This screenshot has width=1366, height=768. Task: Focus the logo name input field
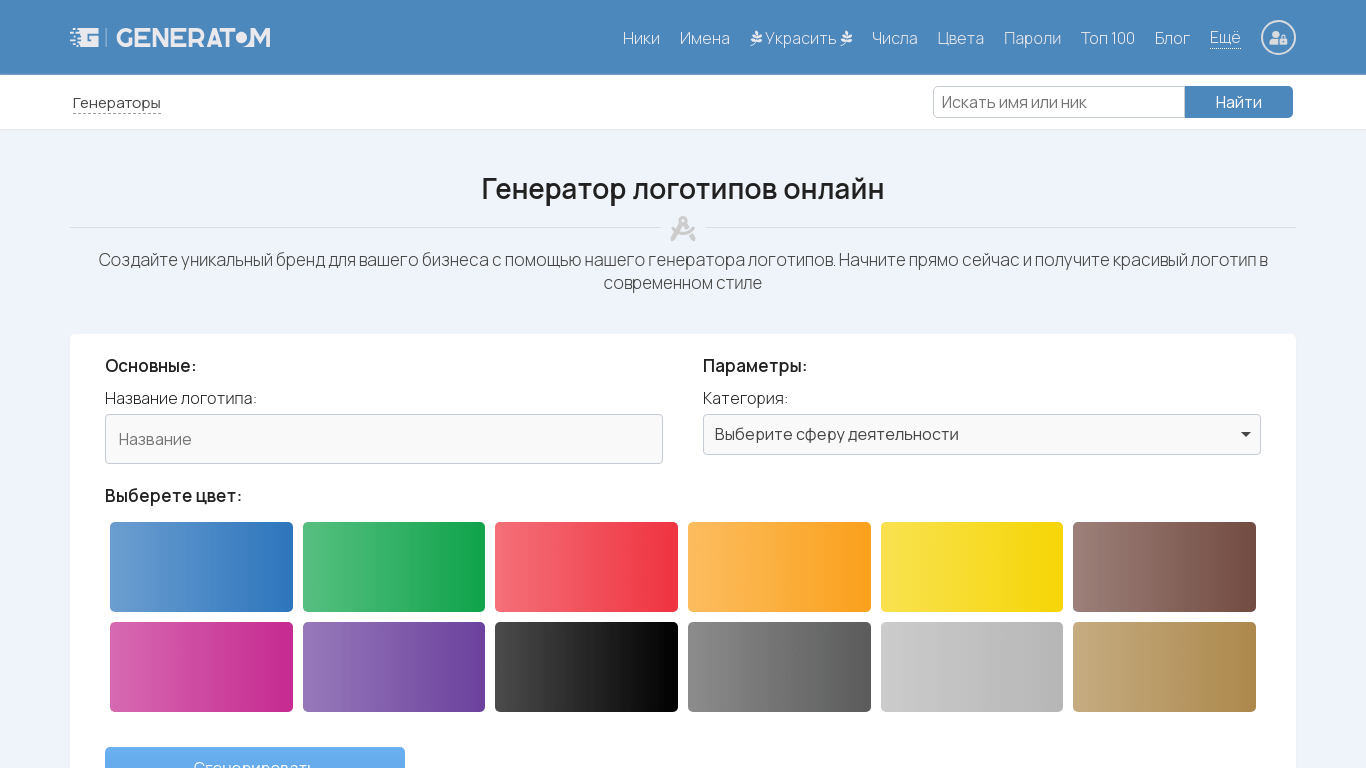(383, 439)
